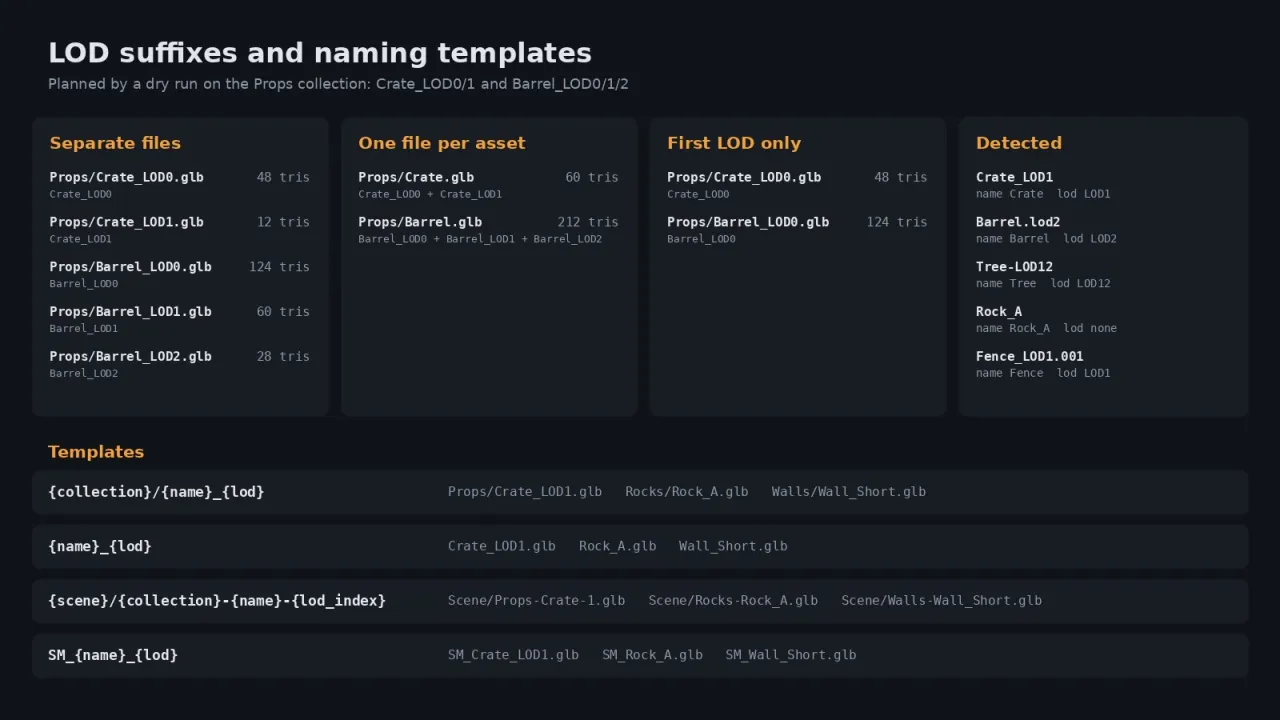Click the "LOD suffixes and naming templates" heading
The image size is (1280, 720).
coord(320,53)
